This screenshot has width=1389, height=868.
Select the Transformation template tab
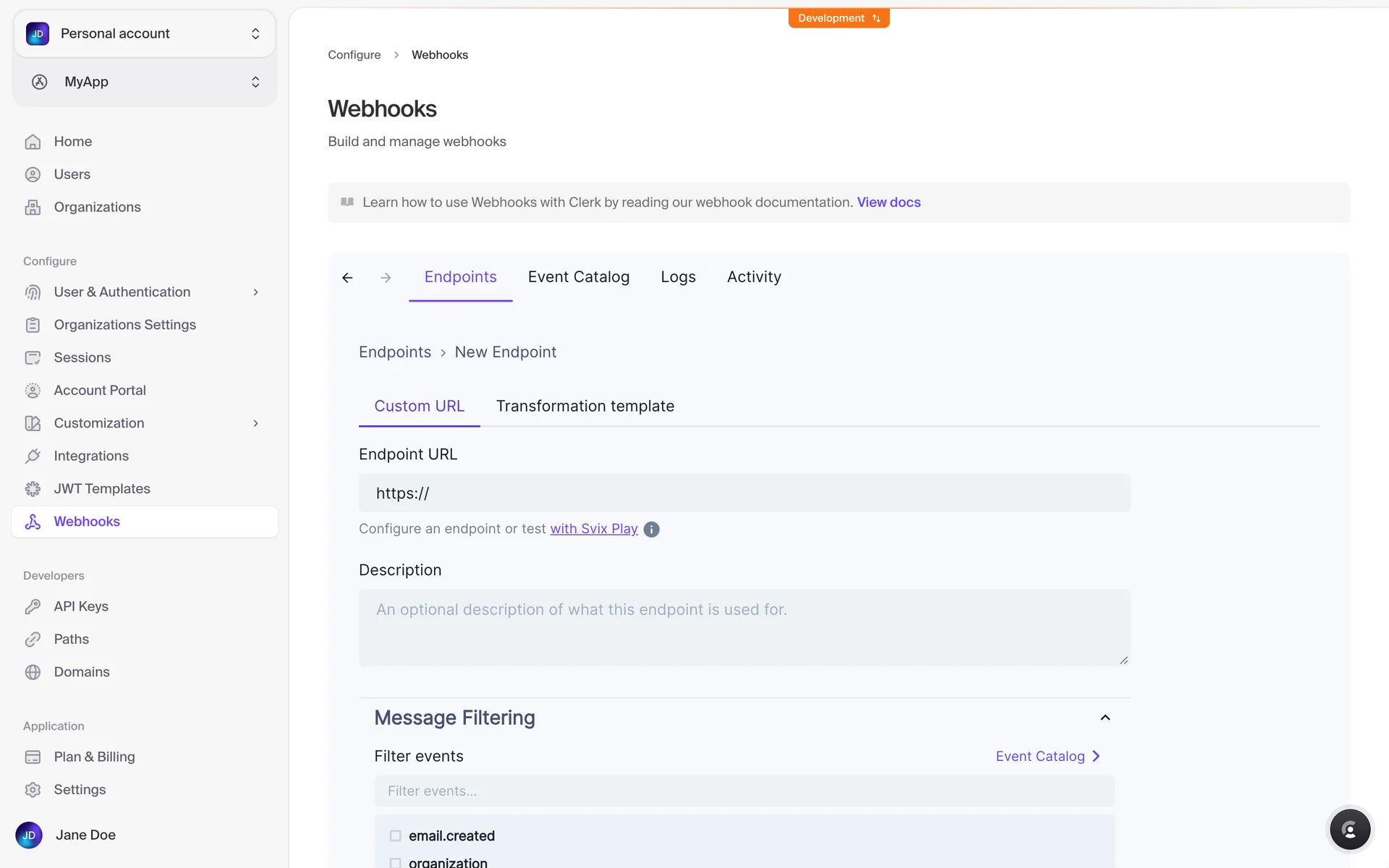click(x=585, y=407)
